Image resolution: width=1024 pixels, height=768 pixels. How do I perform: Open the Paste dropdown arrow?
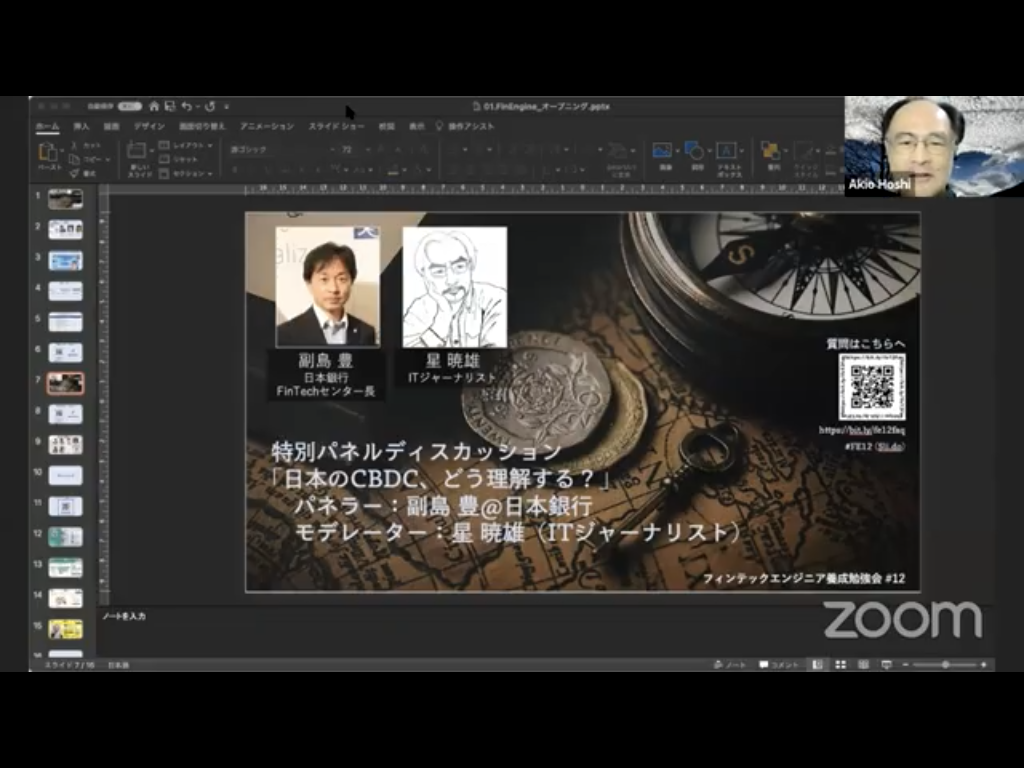(62, 151)
